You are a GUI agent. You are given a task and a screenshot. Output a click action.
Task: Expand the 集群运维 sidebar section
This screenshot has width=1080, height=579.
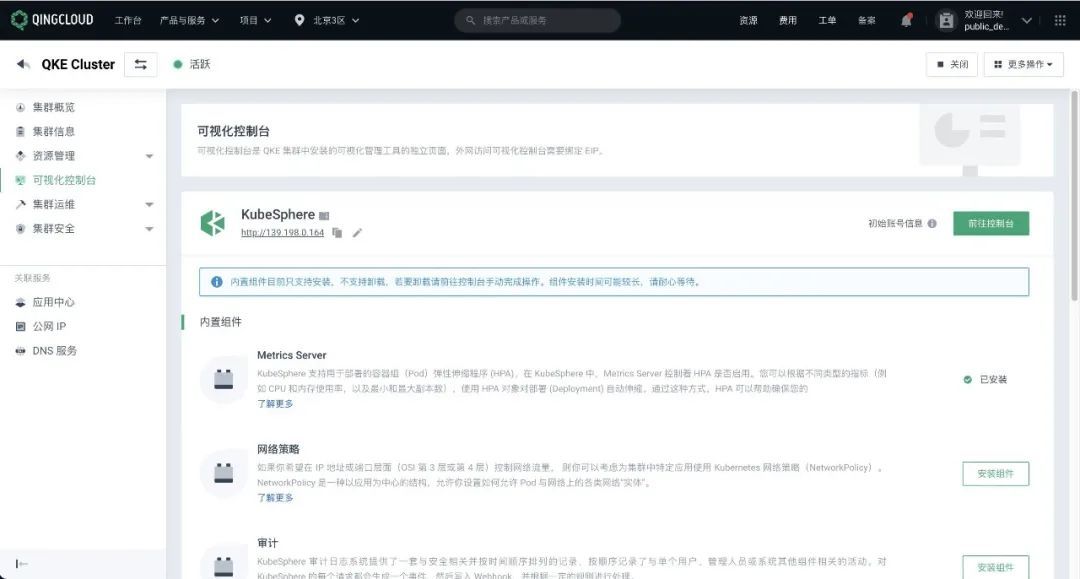149,205
